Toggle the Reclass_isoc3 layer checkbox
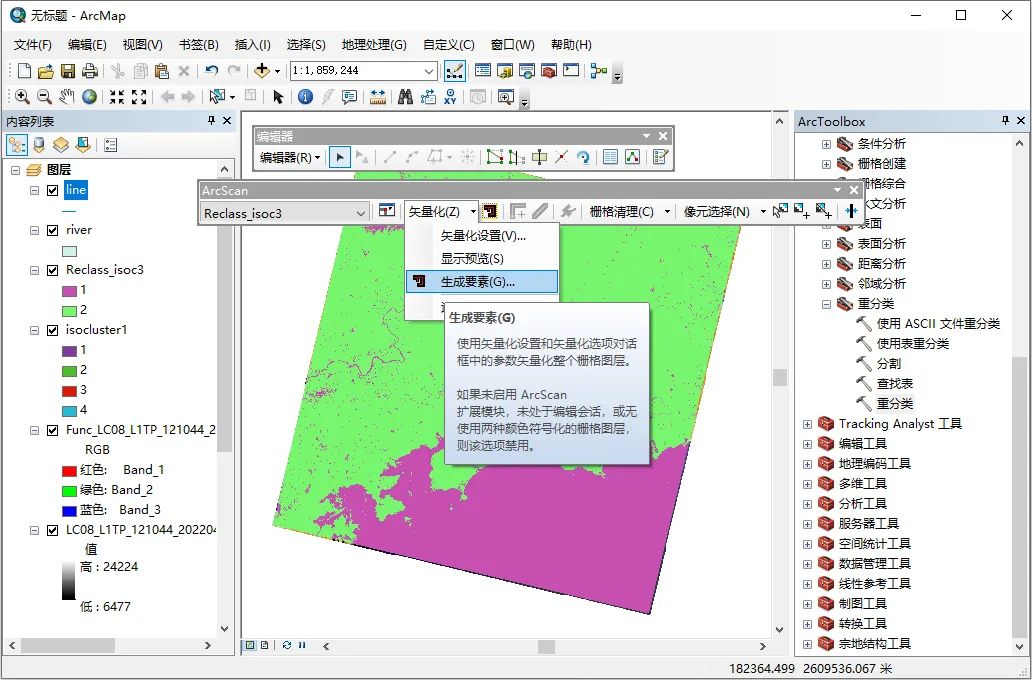 point(53,271)
